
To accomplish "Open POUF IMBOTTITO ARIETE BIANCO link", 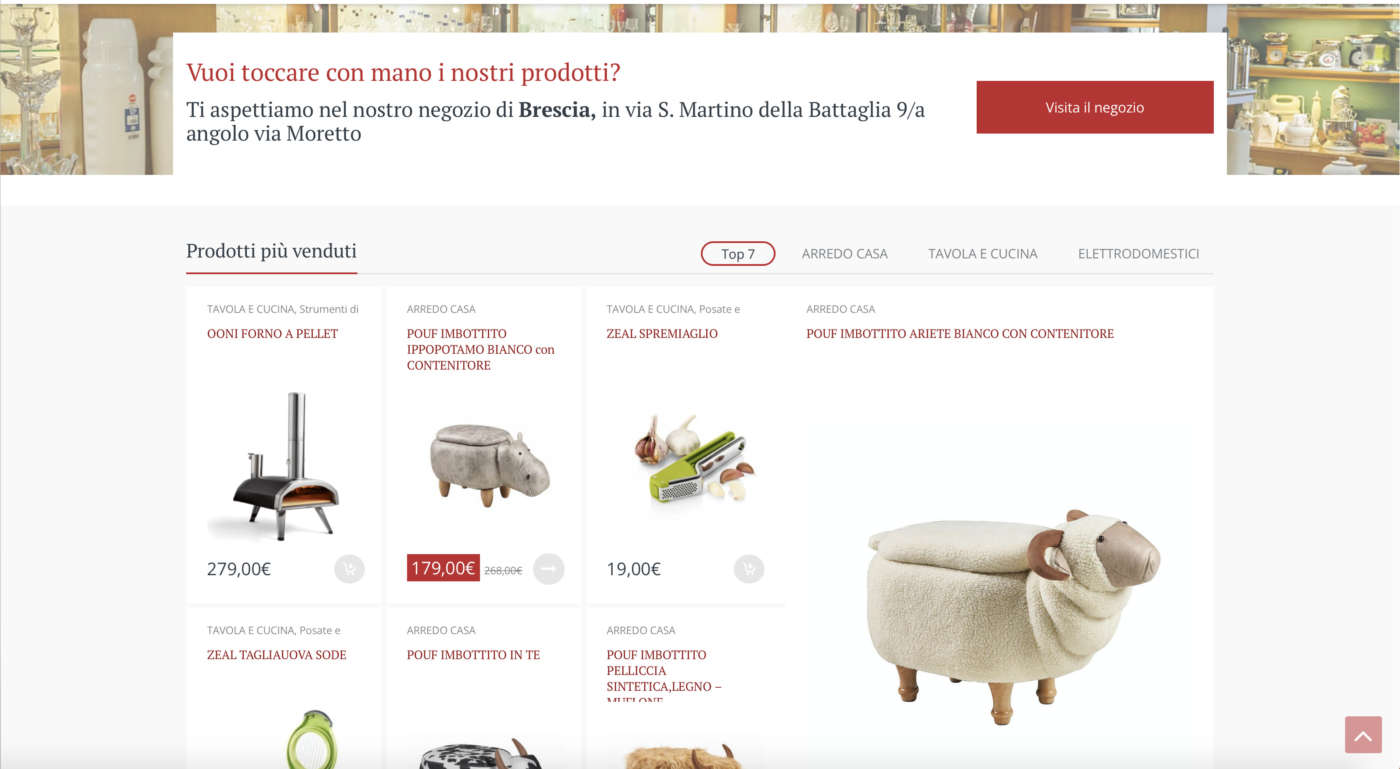I will (x=960, y=334).
